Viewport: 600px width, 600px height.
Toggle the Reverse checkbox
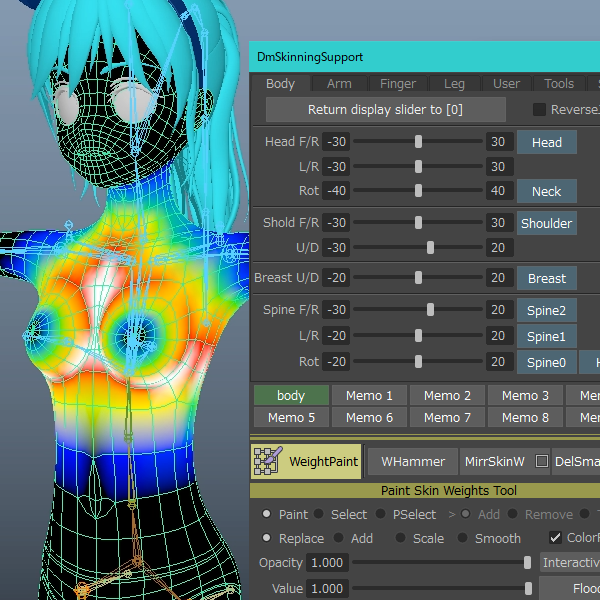click(x=540, y=110)
